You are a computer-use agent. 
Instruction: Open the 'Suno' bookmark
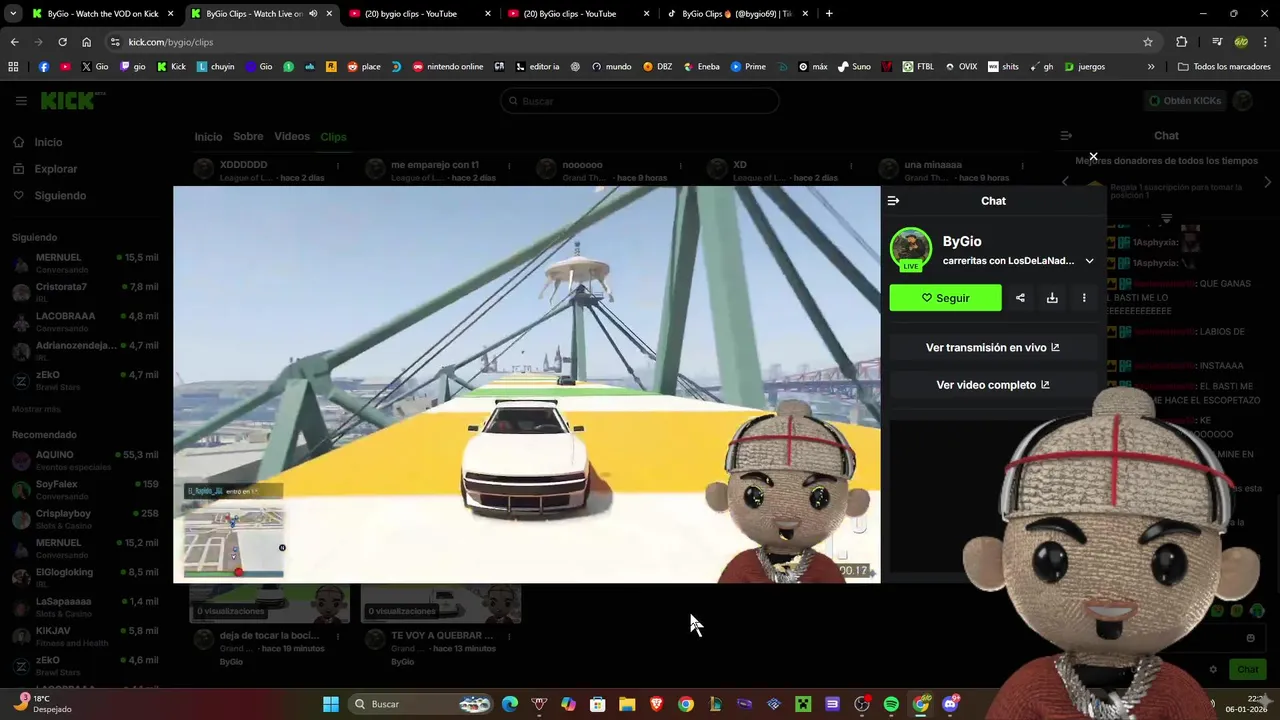[x=854, y=67]
